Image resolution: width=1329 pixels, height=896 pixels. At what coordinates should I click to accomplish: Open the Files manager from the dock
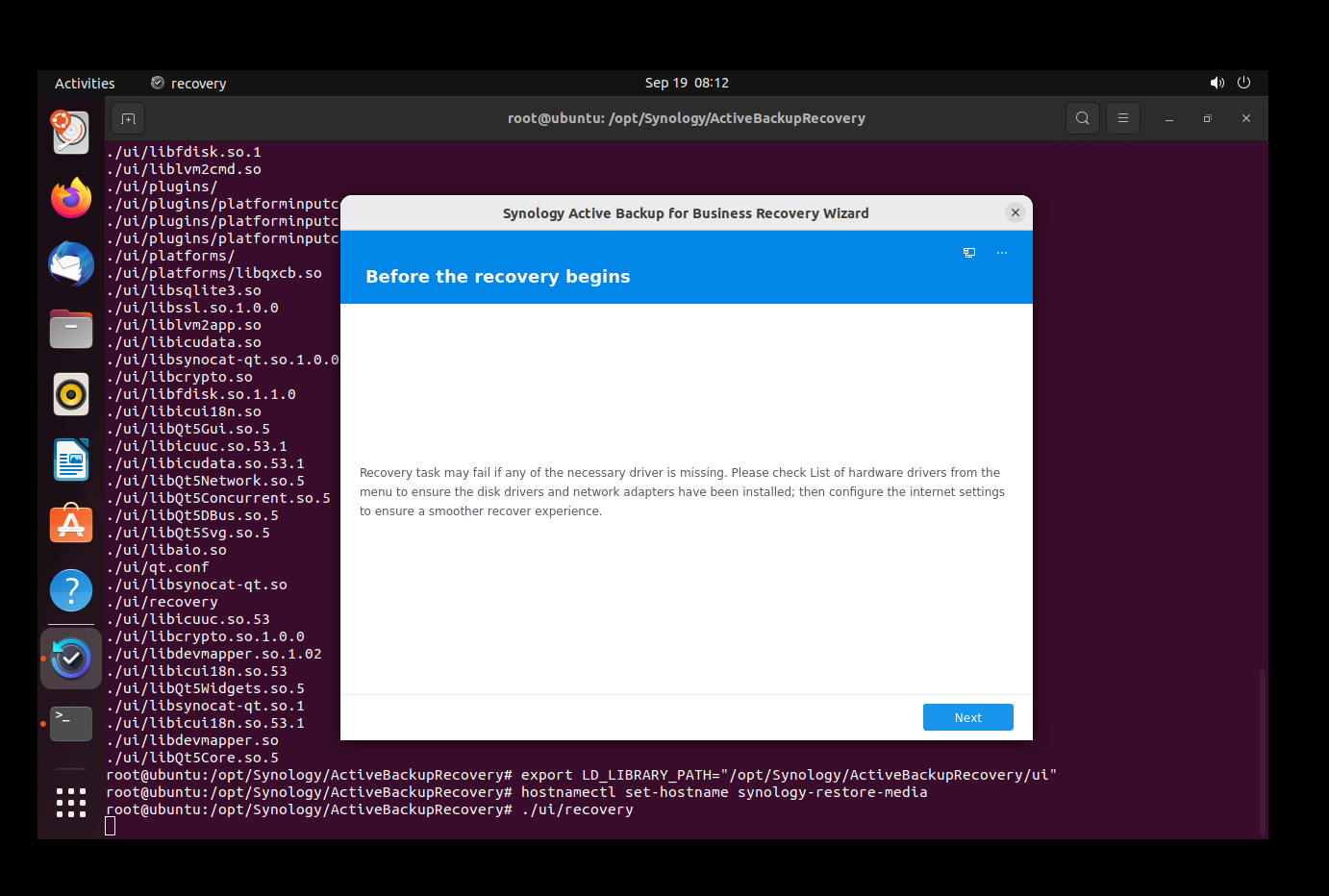coord(71,329)
